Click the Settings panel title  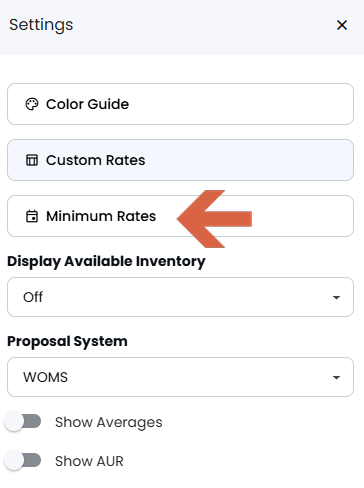(41, 25)
